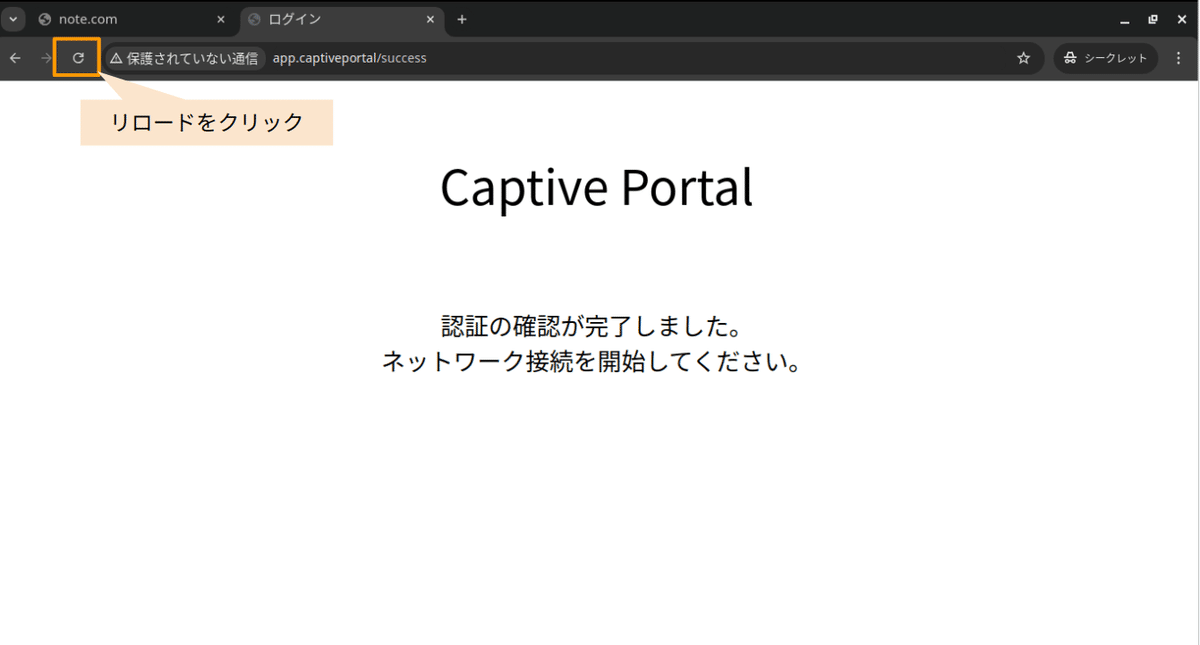Click the ログイン tab favicon
Image resolution: width=1200 pixels, height=645 pixels.
[254, 19]
